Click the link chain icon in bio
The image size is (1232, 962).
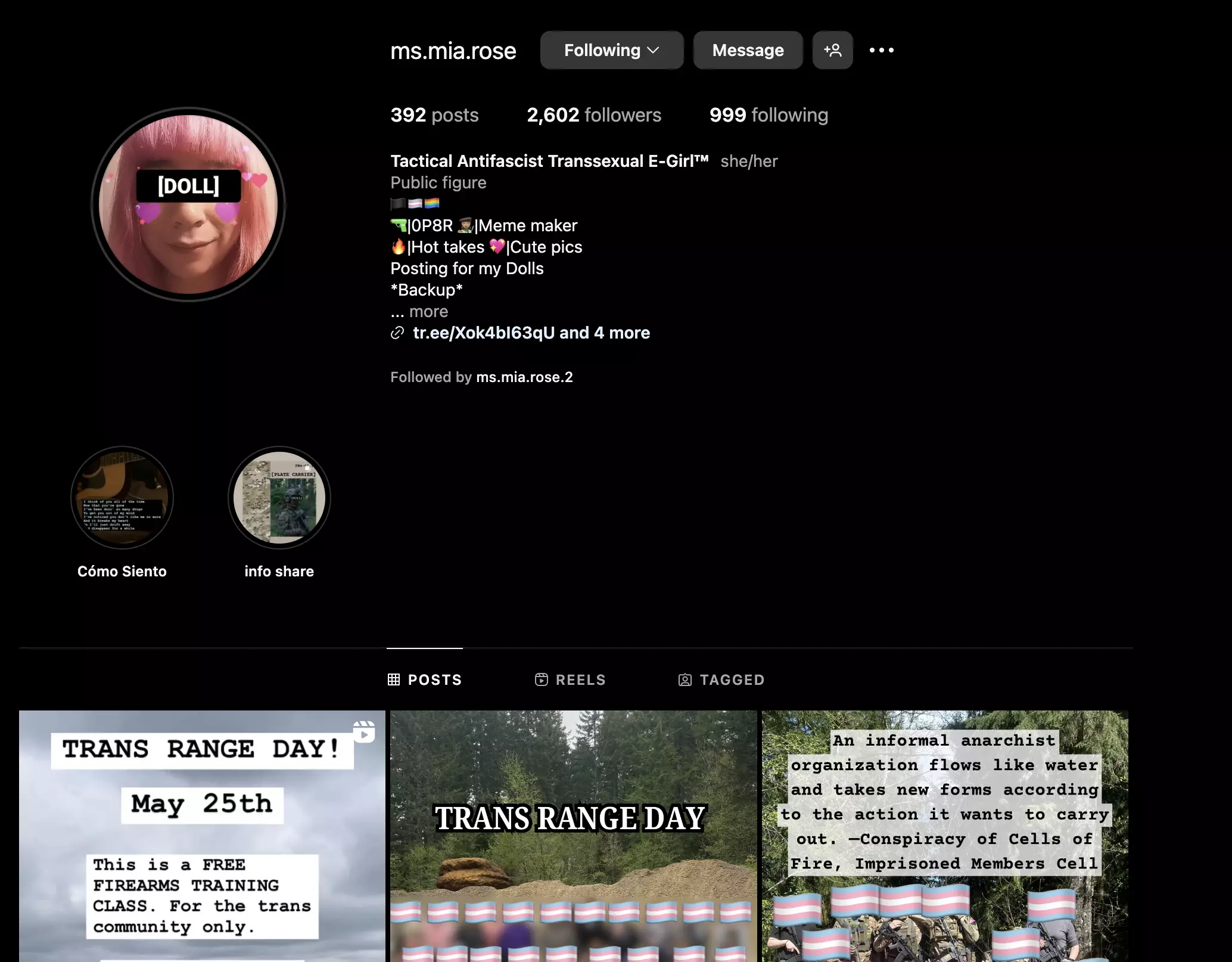397,333
